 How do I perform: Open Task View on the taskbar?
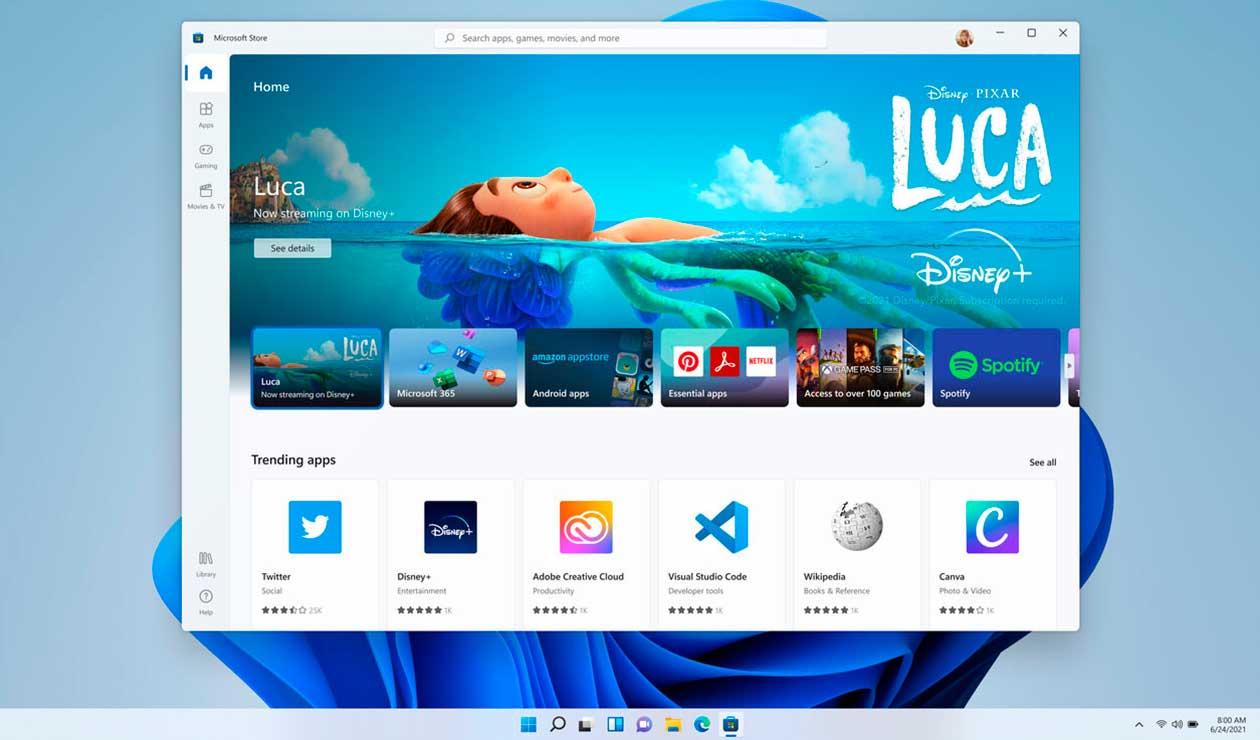pyautogui.click(x=587, y=724)
